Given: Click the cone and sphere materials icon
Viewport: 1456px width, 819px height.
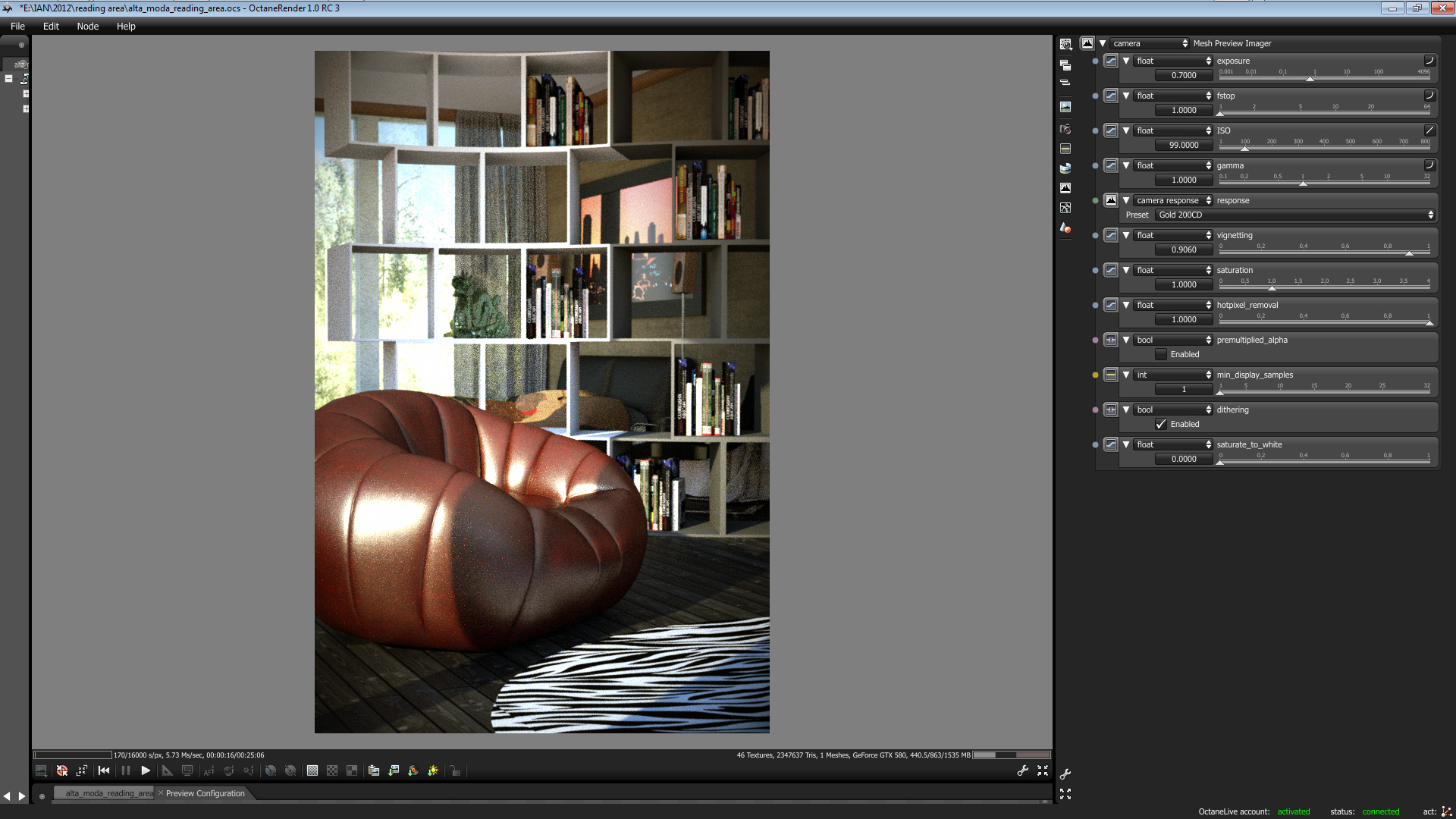Looking at the screenshot, I should click(1065, 227).
